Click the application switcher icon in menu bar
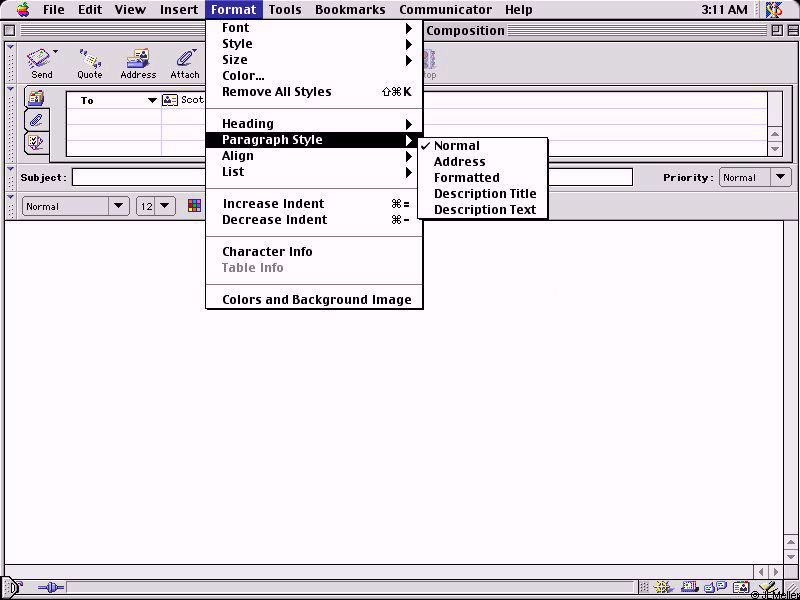800x600 pixels. click(774, 9)
